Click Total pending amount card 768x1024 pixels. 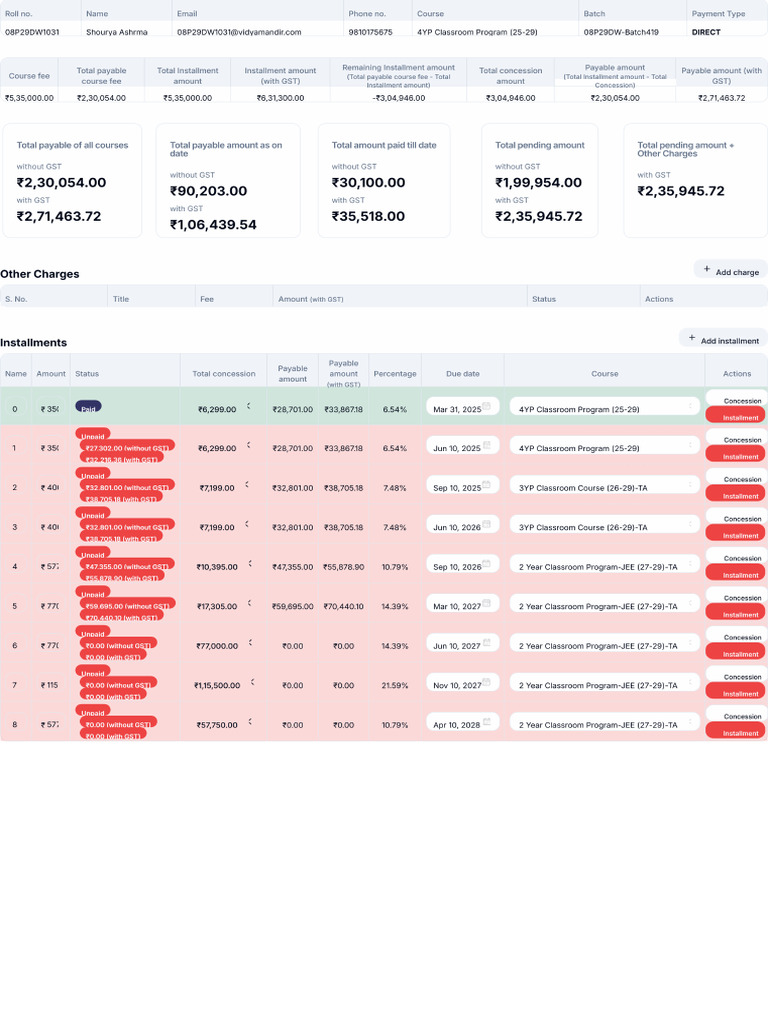[x=539, y=180]
